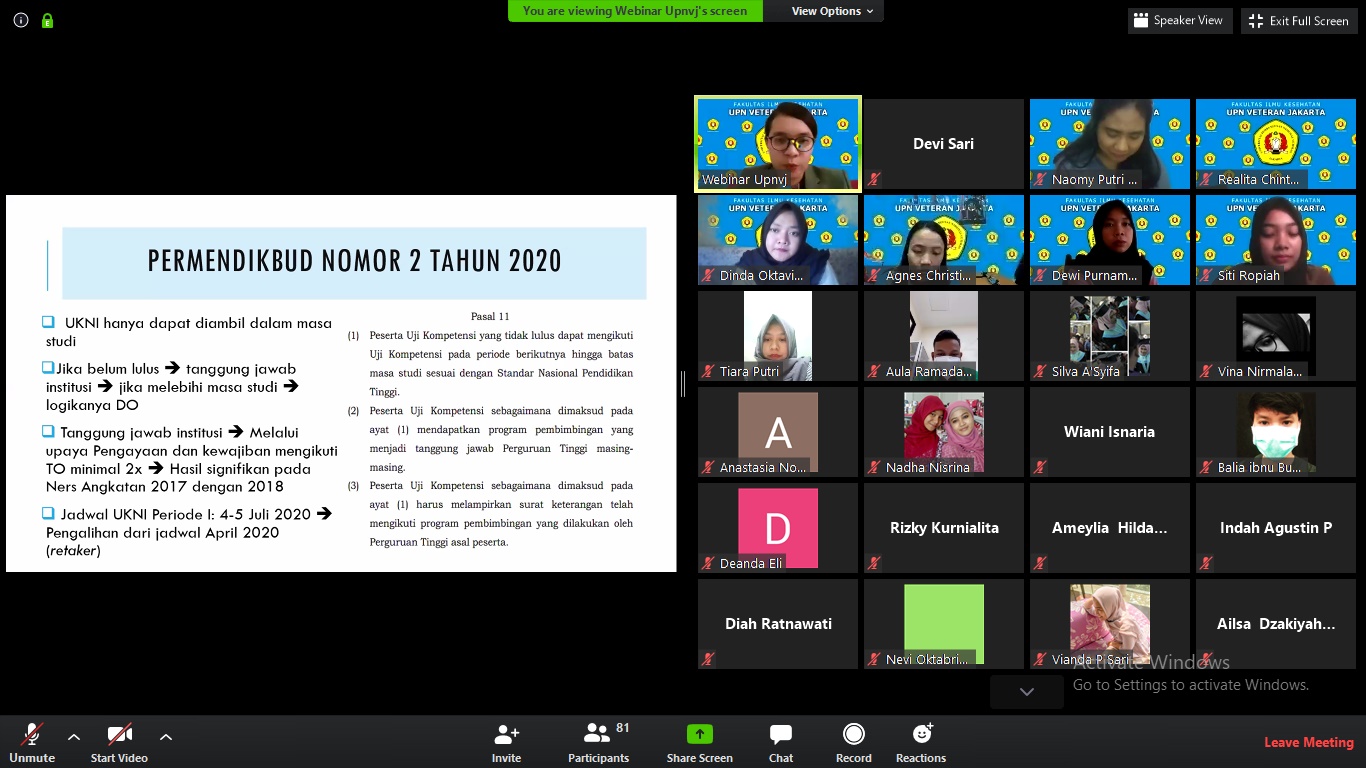Open video settings arrow next to Start Video
The image size is (1366, 768).
pyautogui.click(x=166, y=737)
